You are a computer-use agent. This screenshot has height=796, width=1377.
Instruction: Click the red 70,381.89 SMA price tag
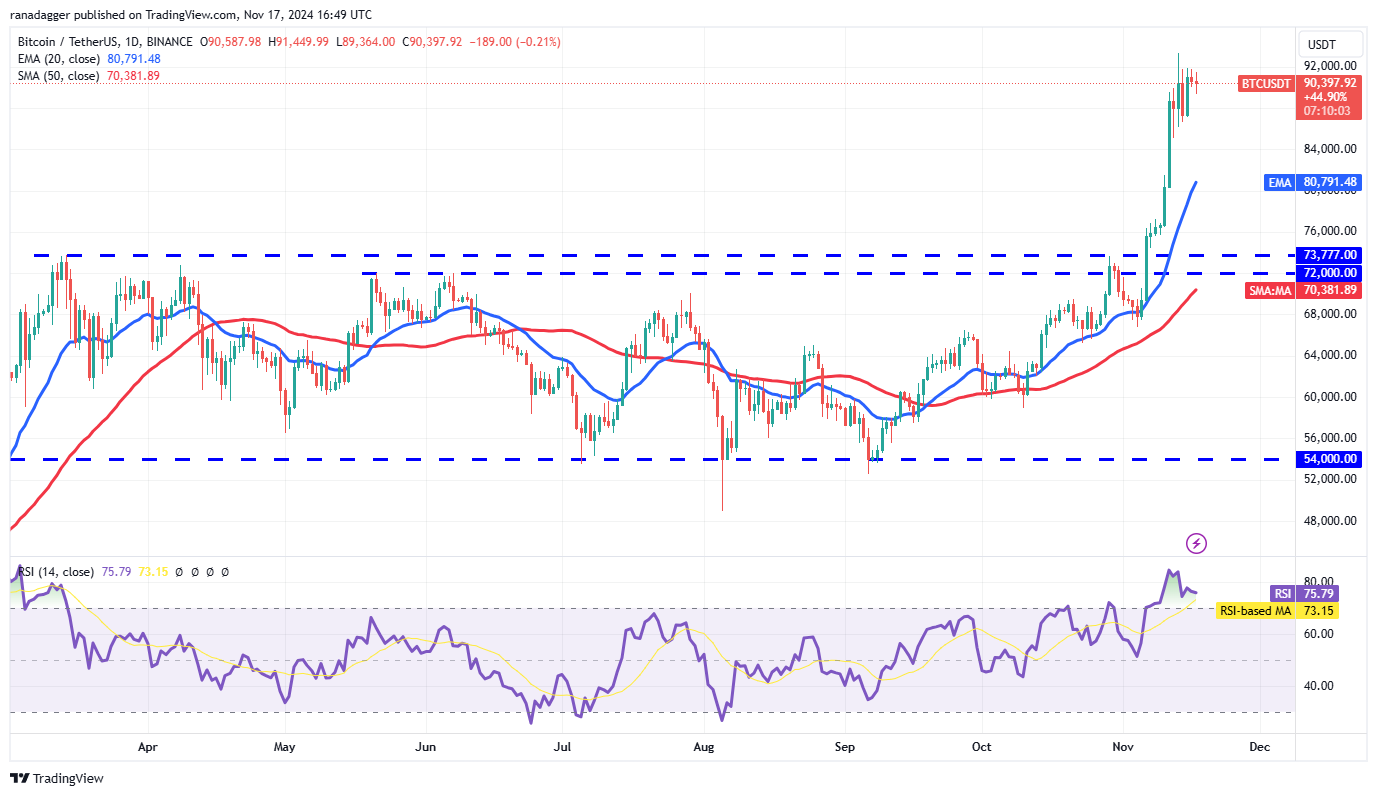coord(1331,290)
